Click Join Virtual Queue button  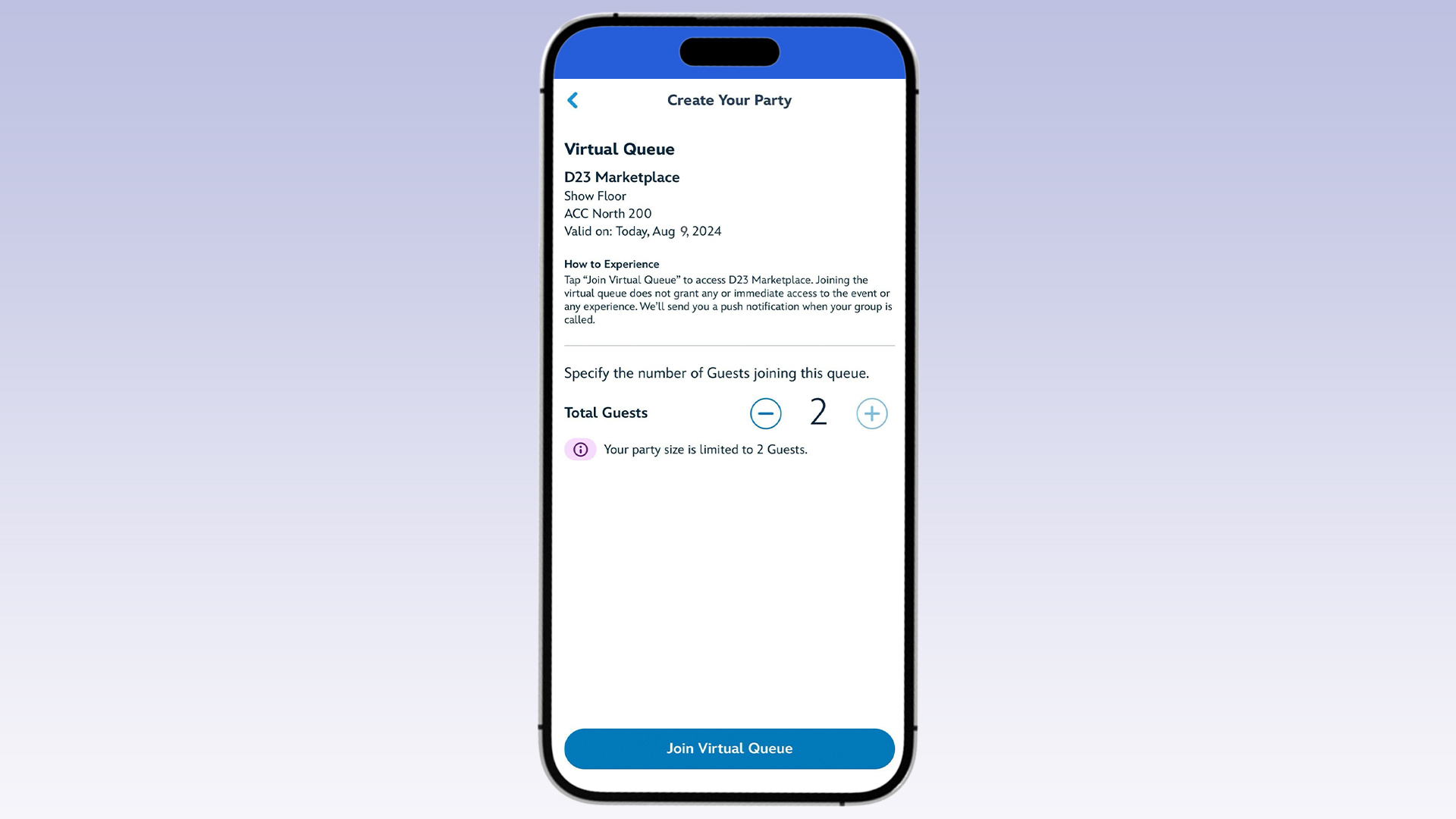(x=729, y=748)
